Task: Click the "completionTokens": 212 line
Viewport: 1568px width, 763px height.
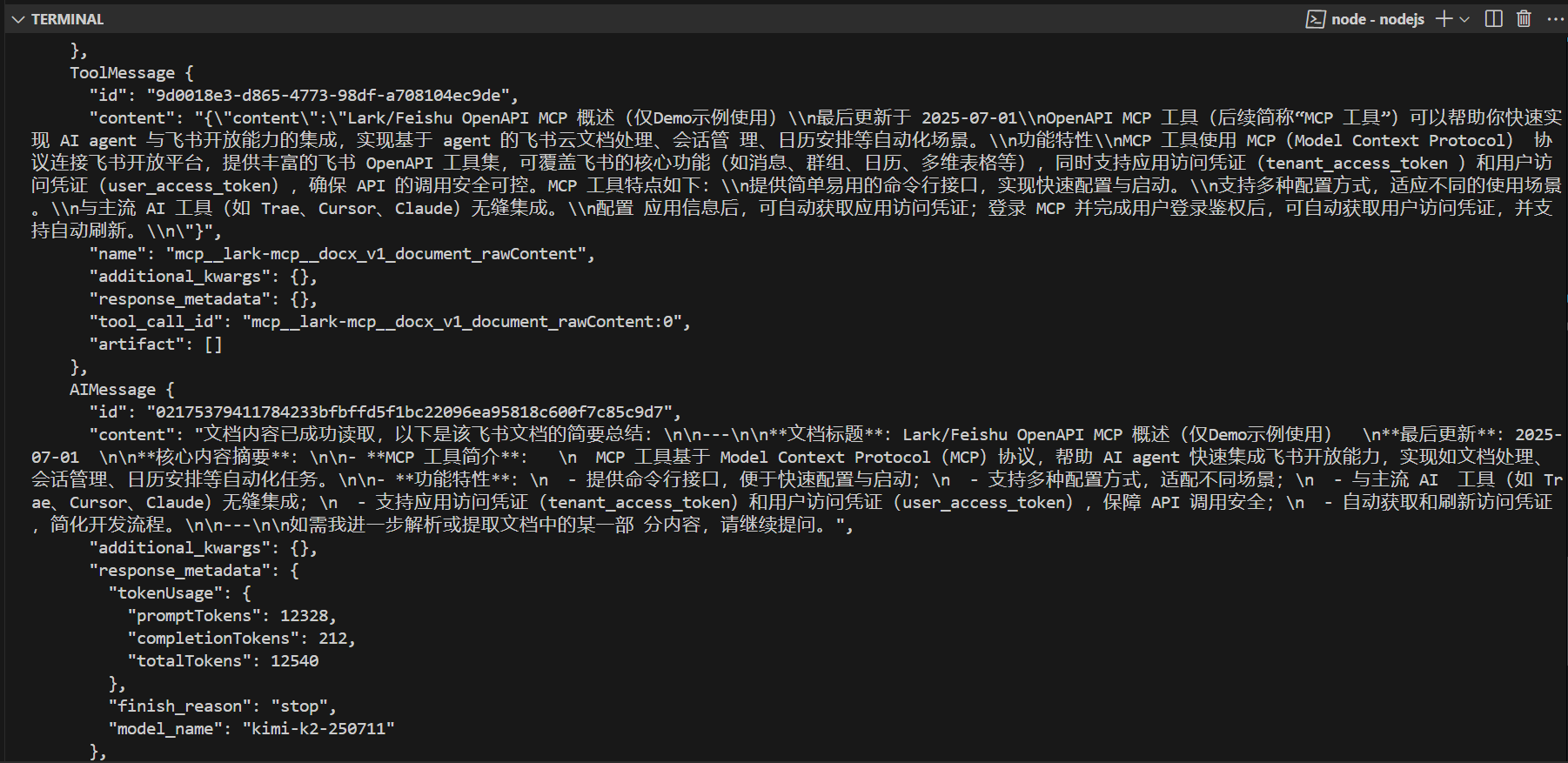Action: 242,639
